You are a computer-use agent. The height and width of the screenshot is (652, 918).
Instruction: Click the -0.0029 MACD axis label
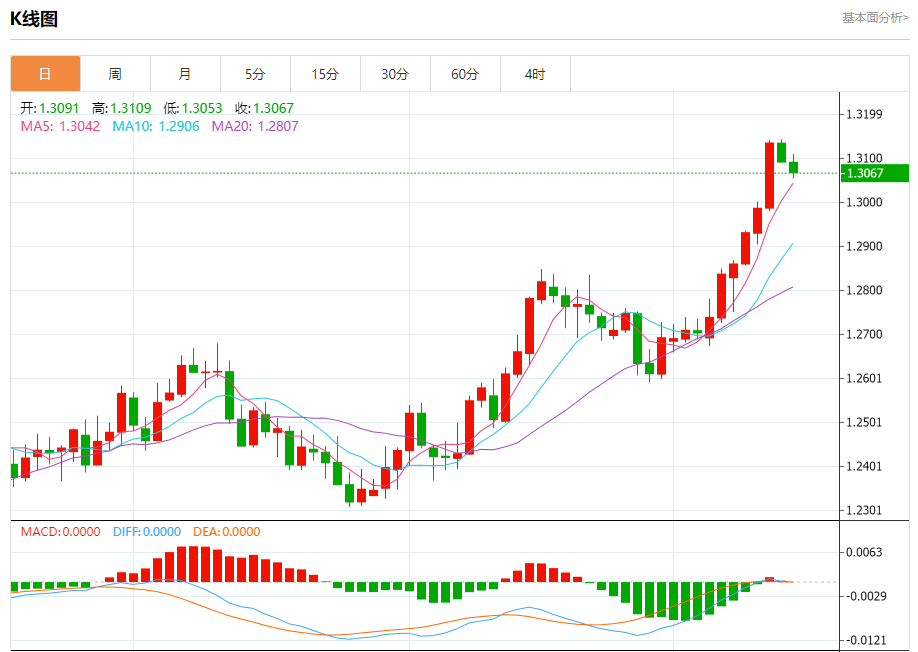pos(865,596)
